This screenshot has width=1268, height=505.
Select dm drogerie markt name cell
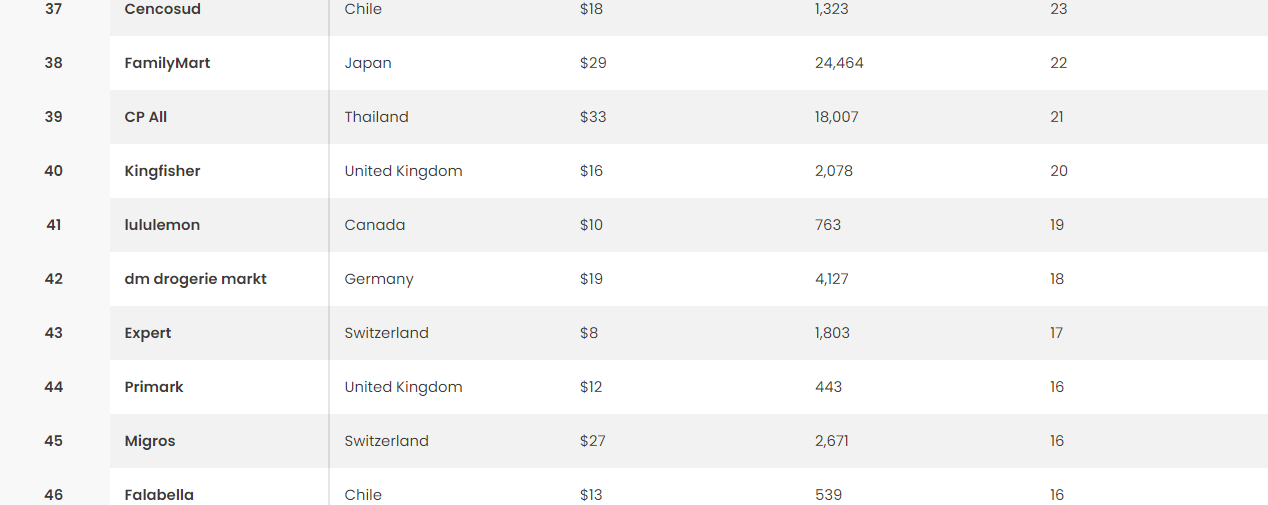(x=195, y=279)
